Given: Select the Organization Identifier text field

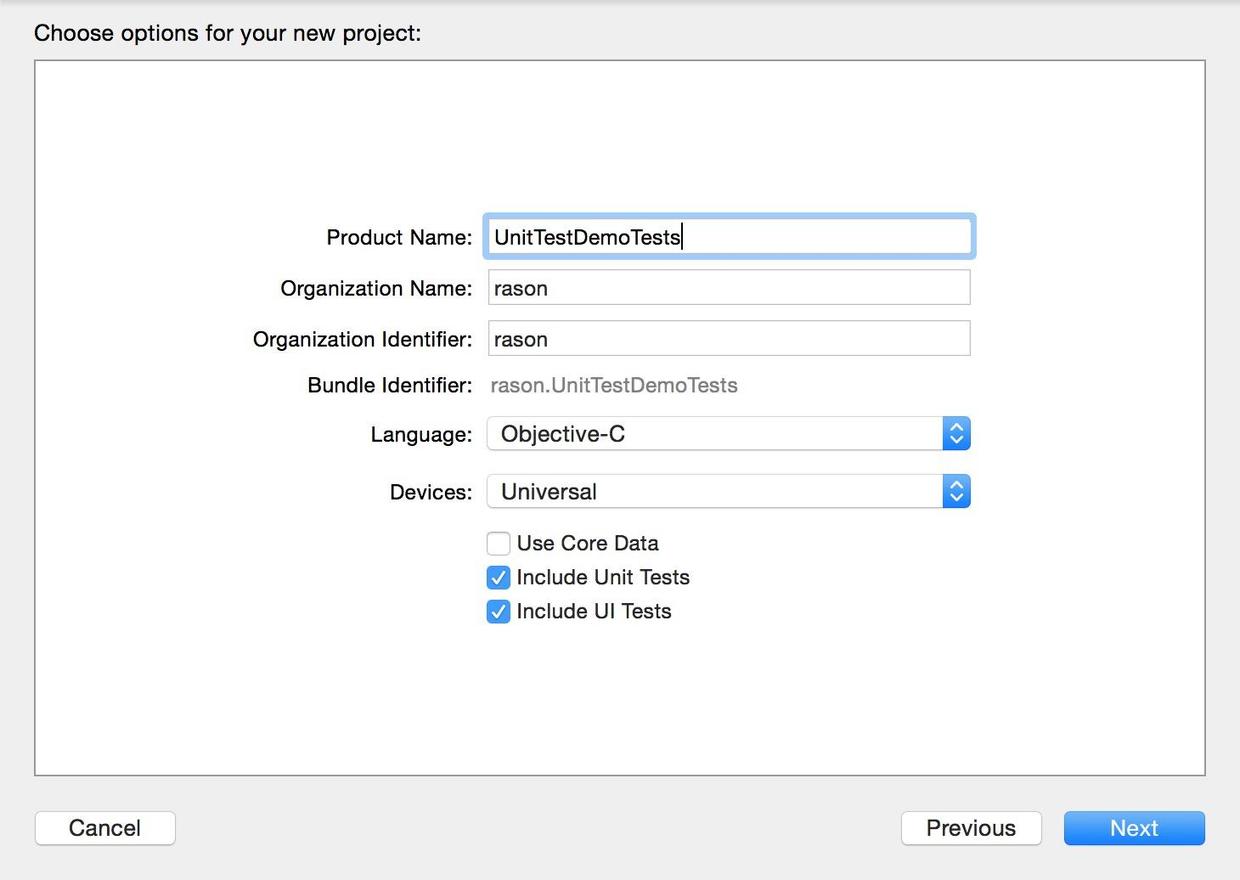Looking at the screenshot, I should pyautogui.click(x=728, y=339).
